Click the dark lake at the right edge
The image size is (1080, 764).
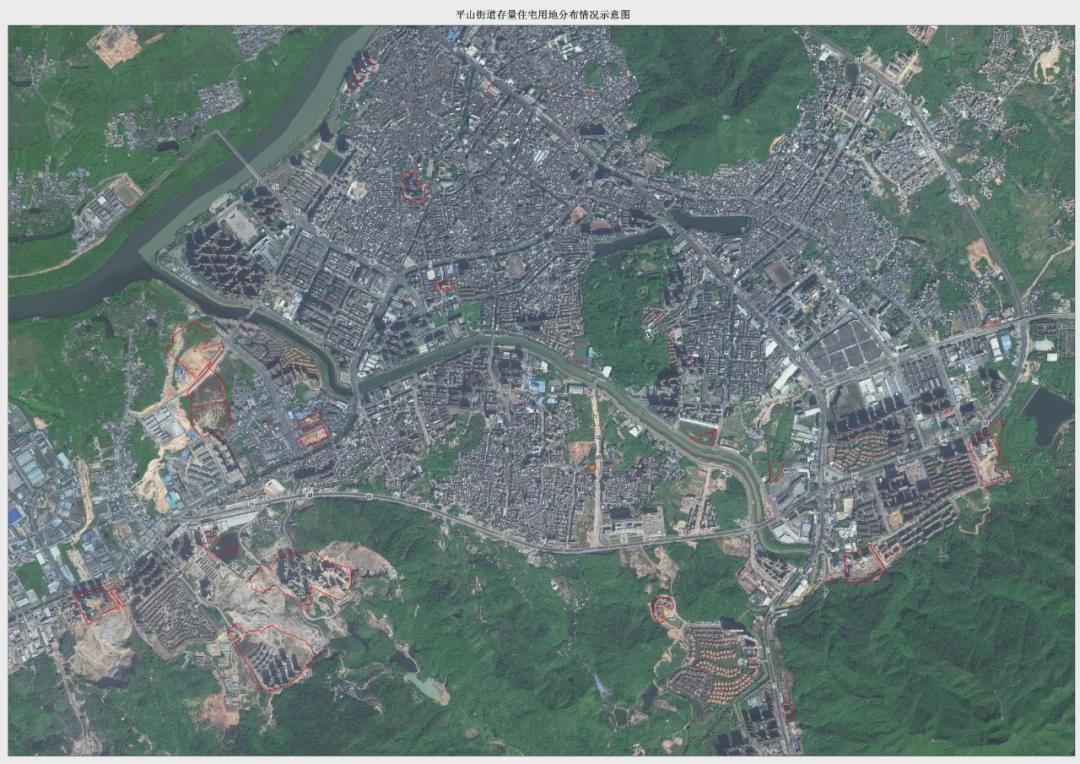[x=1046, y=414]
